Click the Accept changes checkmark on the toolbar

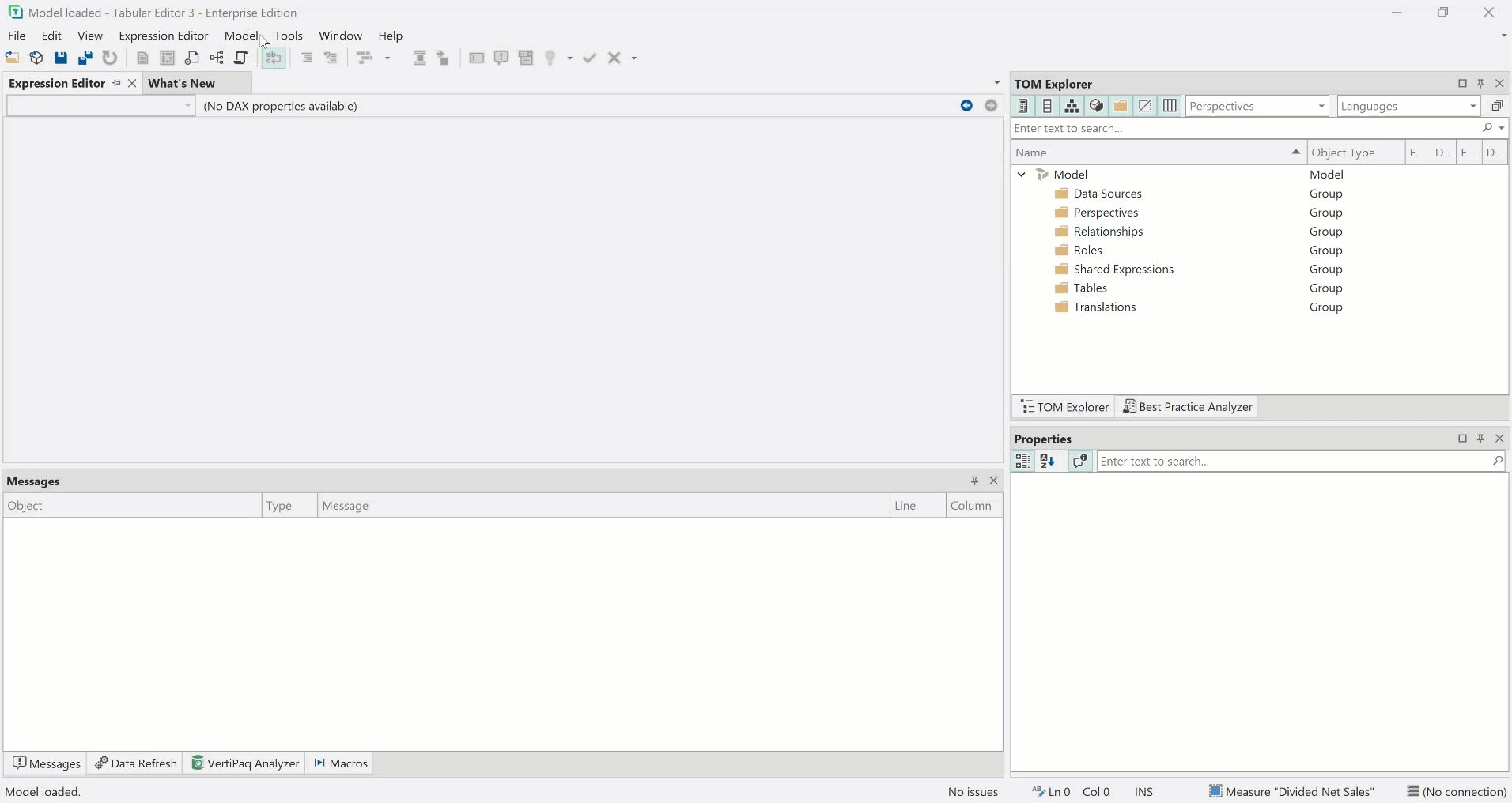[x=590, y=58]
